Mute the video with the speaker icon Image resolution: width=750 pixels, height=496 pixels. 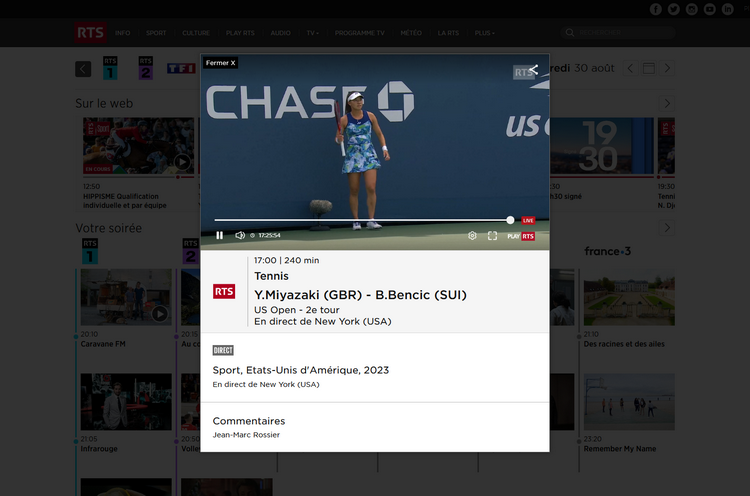(240, 235)
